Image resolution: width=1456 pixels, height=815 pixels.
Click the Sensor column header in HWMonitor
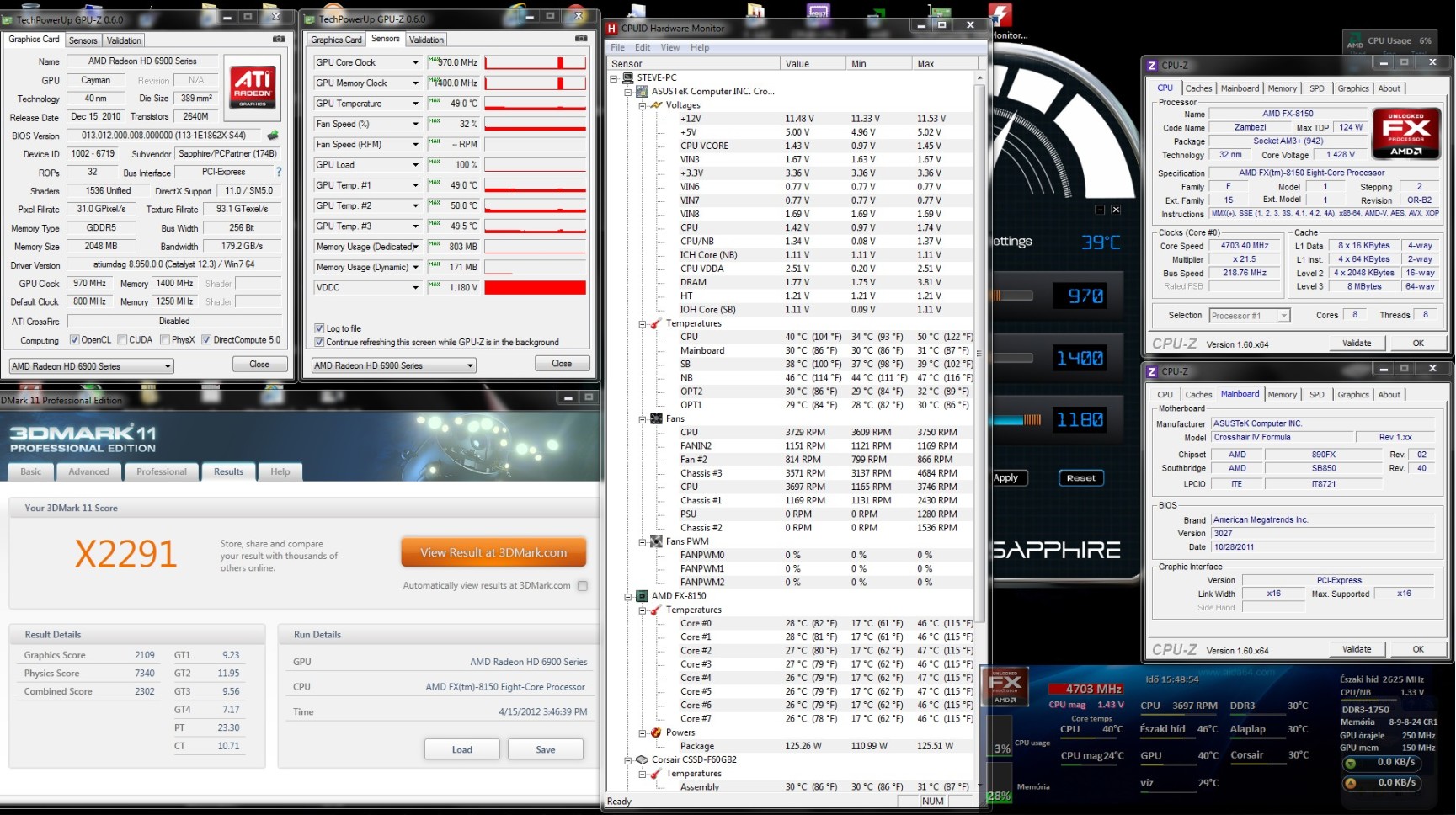(694, 64)
